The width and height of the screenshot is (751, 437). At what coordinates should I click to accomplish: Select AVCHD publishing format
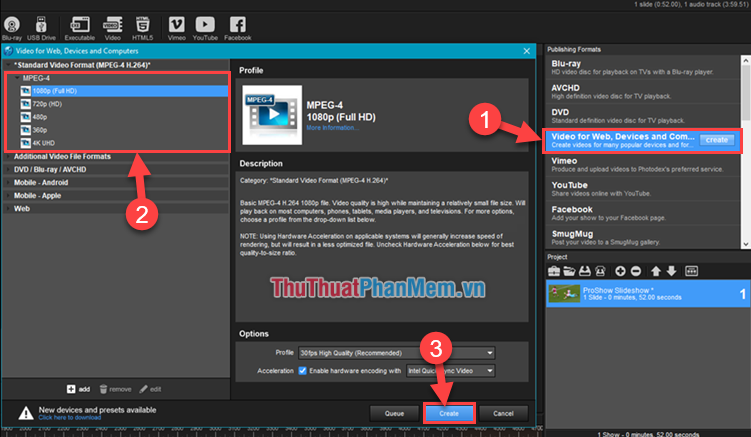tap(643, 92)
